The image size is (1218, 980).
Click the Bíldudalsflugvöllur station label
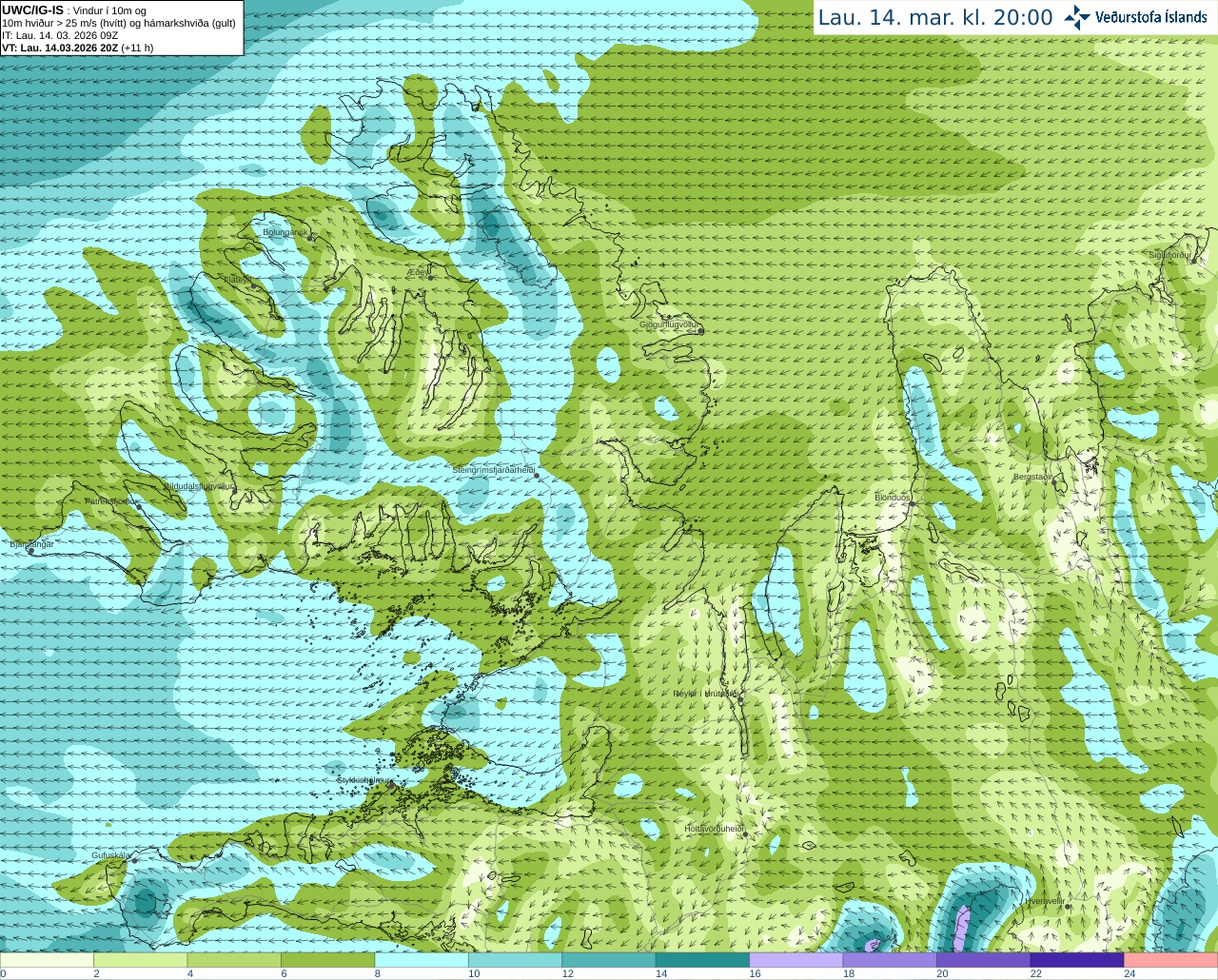click(199, 486)
